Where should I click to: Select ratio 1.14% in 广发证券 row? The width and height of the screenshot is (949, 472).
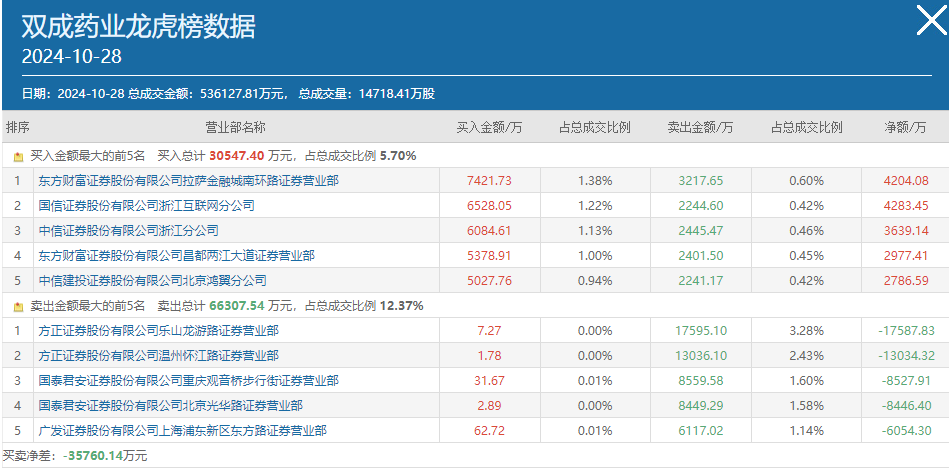806,431
